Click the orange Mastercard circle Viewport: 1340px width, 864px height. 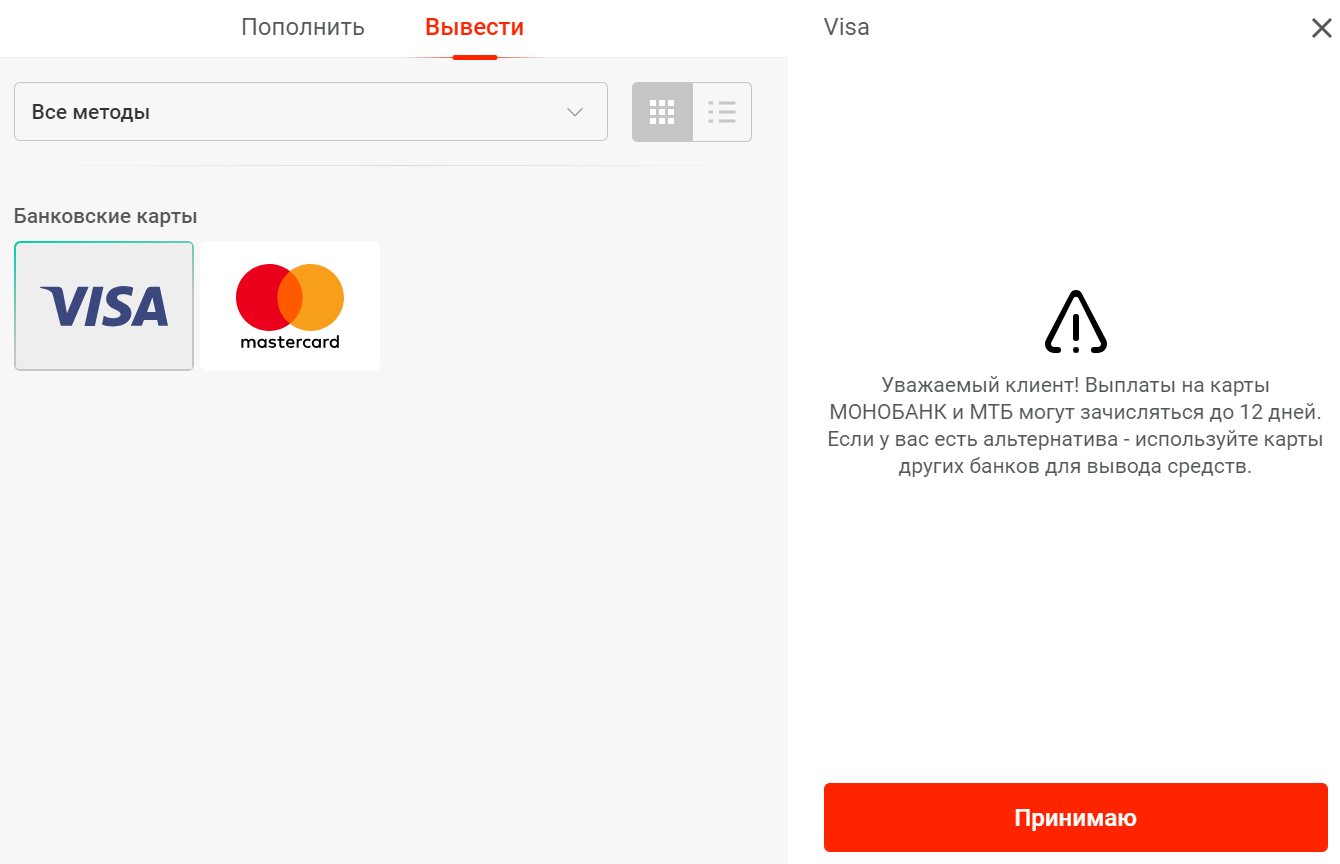pos(316,298)
